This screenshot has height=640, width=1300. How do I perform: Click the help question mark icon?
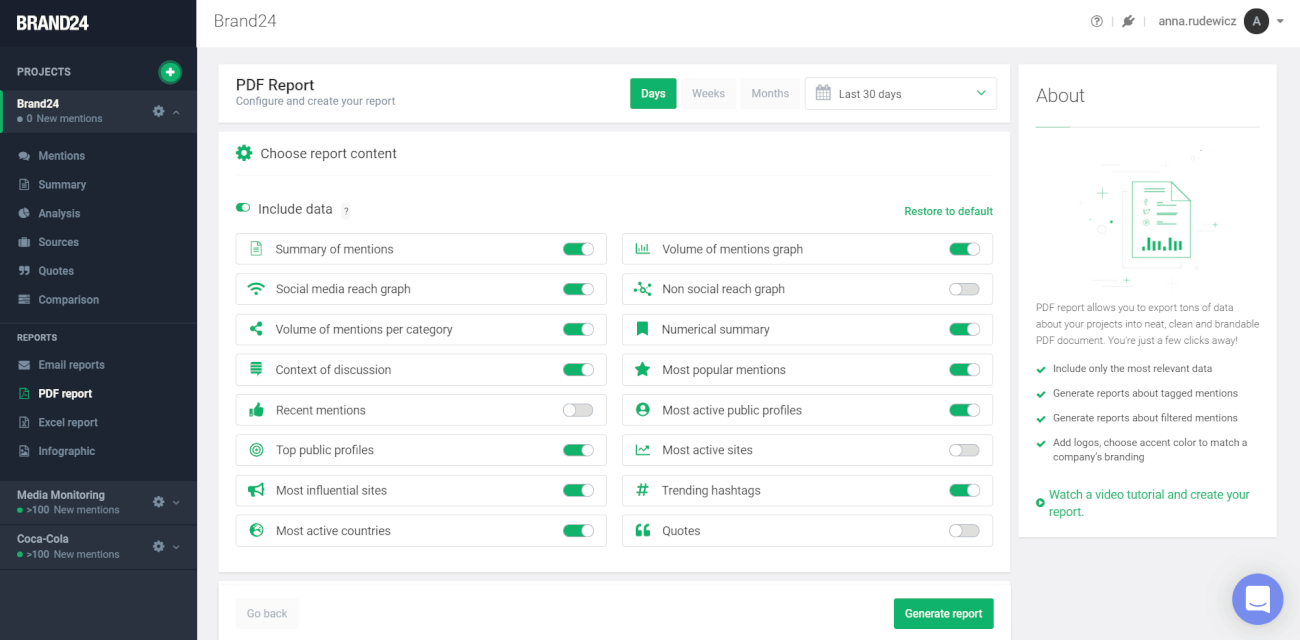click(1097, 21)
